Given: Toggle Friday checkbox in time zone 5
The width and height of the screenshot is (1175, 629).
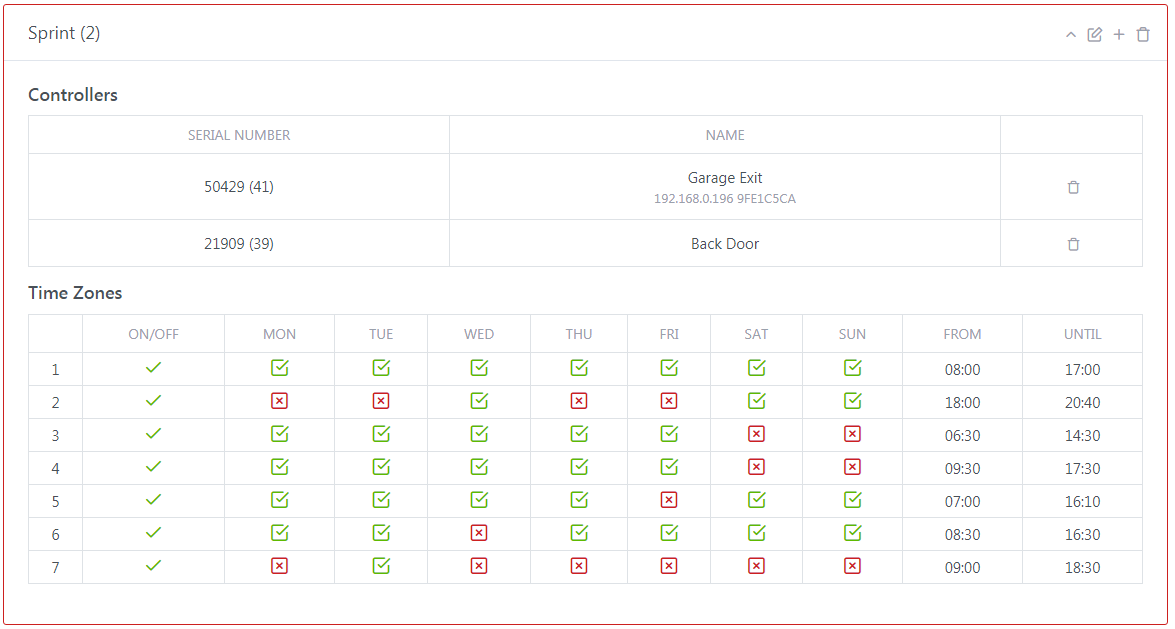Looking at the screenshot, I should tap(669, 500).
